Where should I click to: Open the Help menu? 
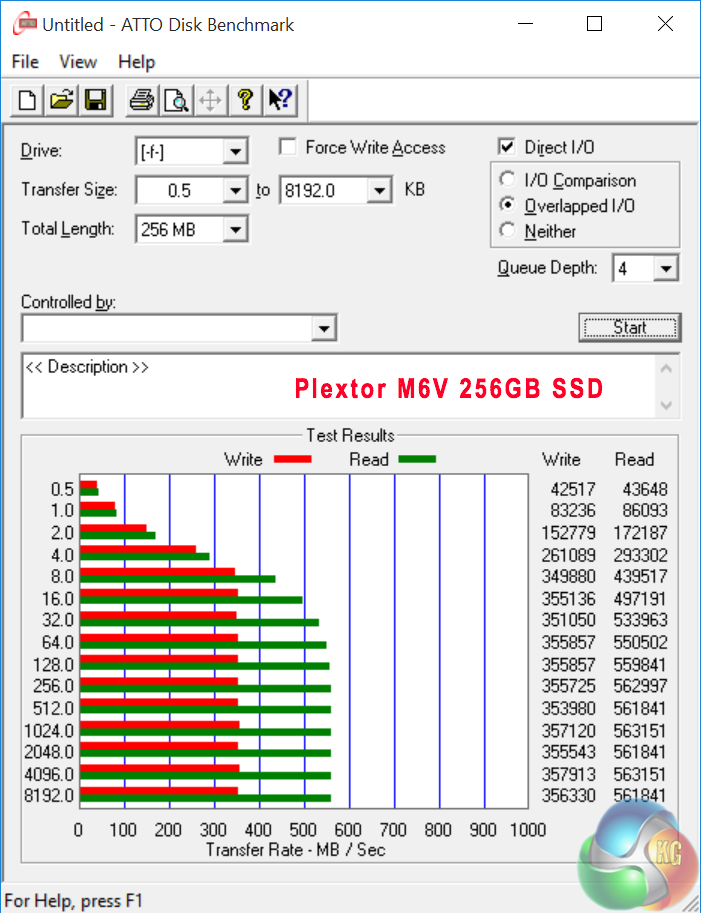click(x=136, y=62)
